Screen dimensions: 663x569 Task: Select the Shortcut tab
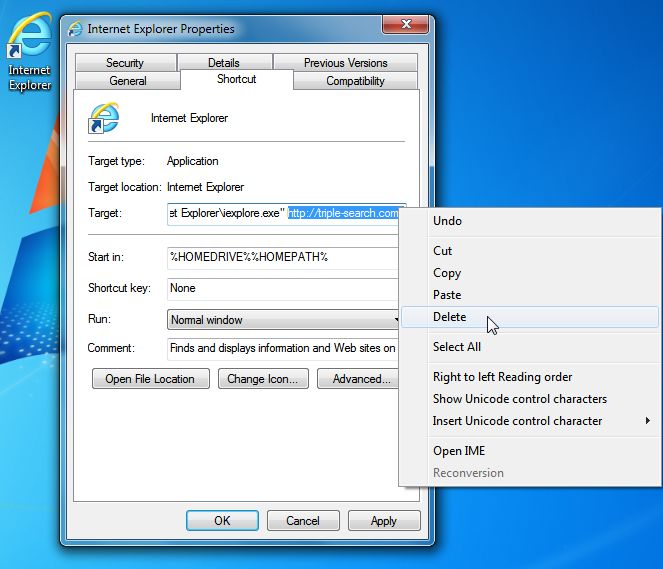click(x=236, y=79)
